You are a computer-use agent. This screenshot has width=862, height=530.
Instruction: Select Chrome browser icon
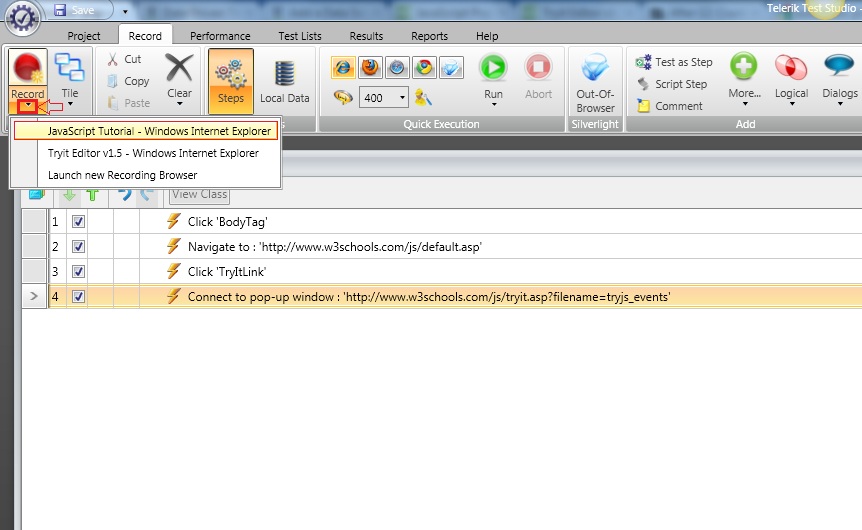coord(424,68)
